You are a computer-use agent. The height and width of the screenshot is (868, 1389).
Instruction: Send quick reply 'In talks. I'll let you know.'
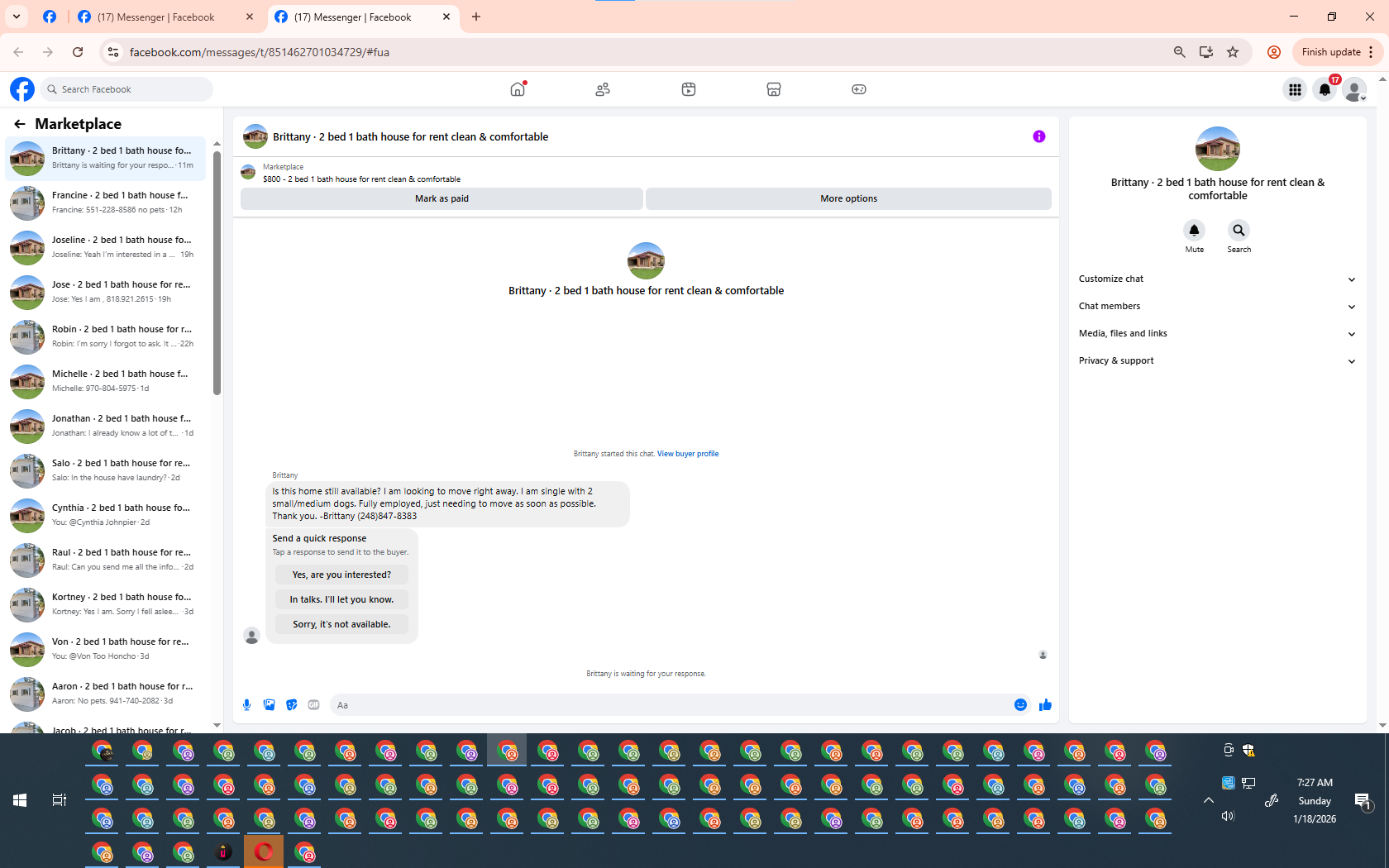point(341,599)
